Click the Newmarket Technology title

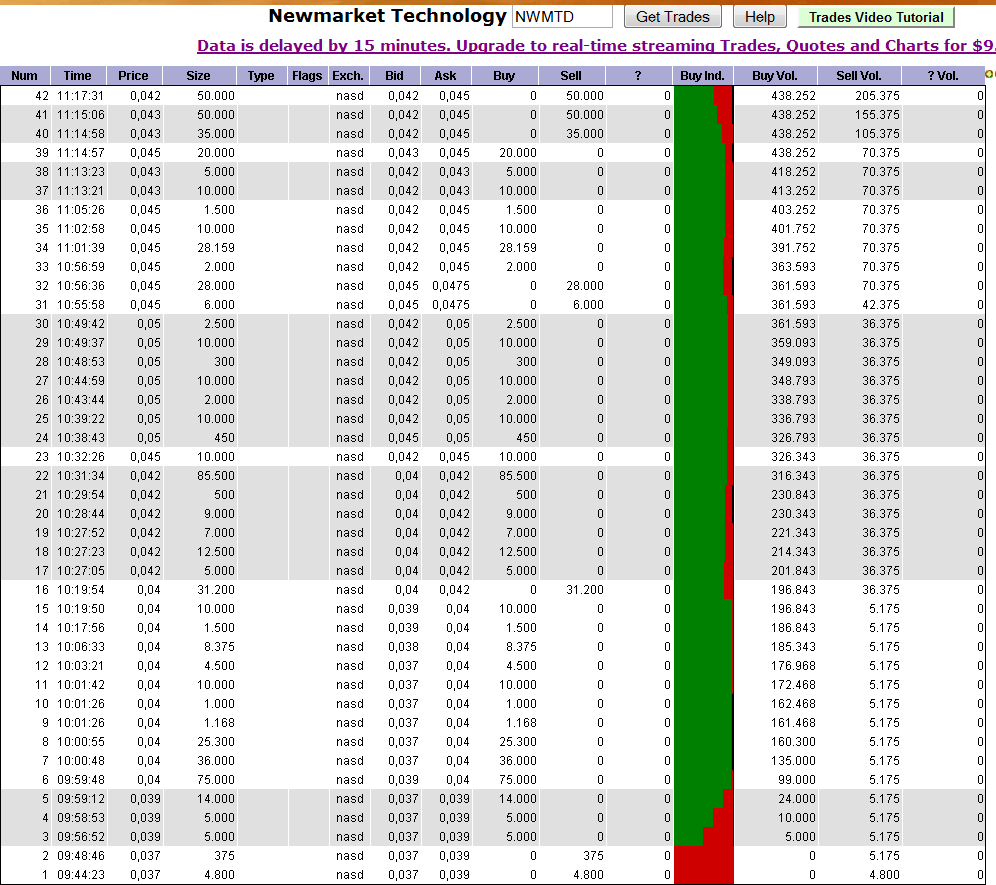[x=387, y=16]
